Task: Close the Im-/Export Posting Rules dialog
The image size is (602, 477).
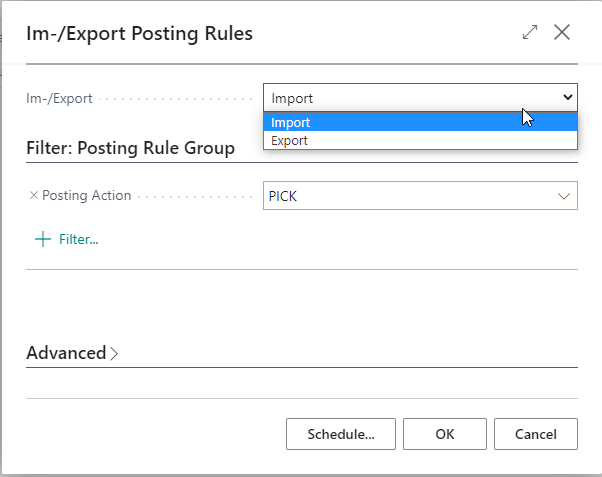Action: (x=562, y=32)
